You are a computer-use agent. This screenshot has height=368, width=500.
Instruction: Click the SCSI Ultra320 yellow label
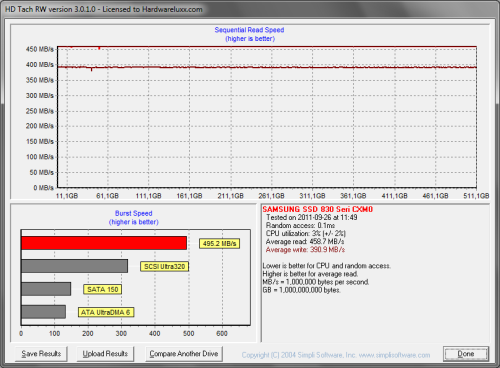pyautogui.click(x=164, y=267)
